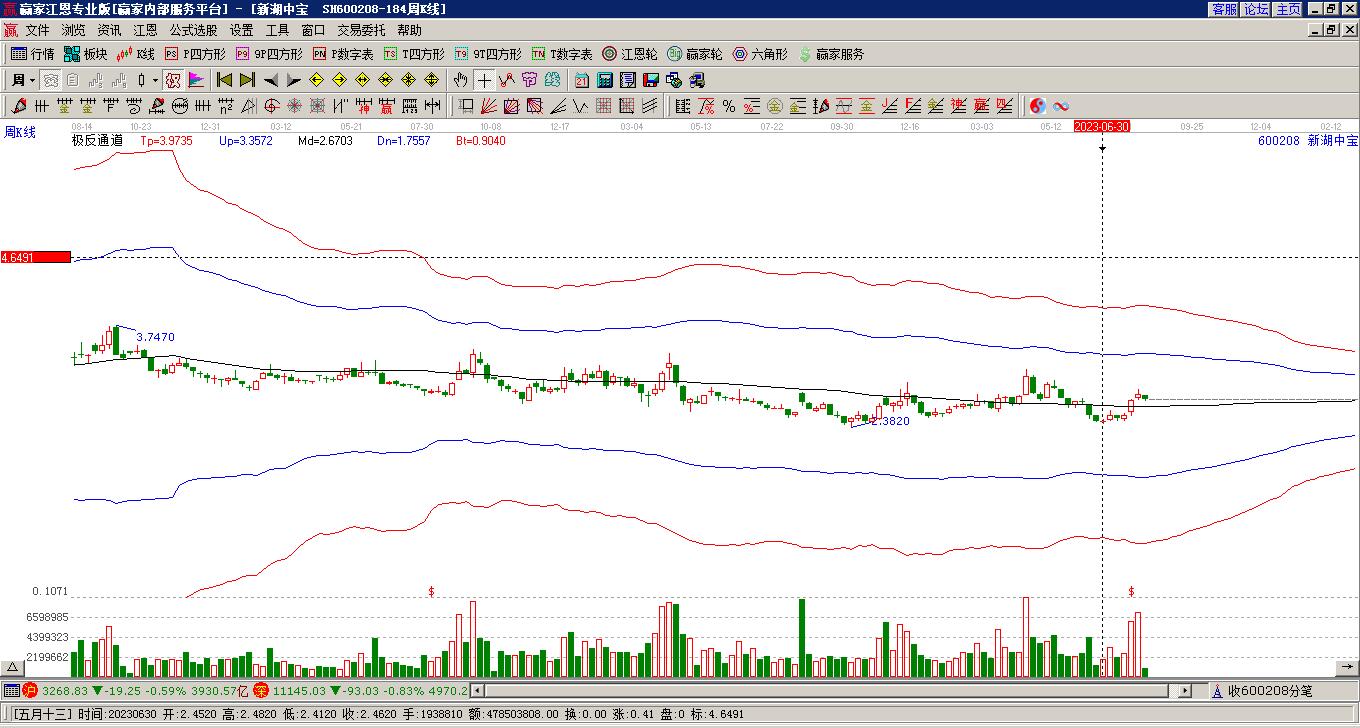This screenshot has width=1360, height=728.
Task: Click the calendar date icon
Action: [582, 80]
